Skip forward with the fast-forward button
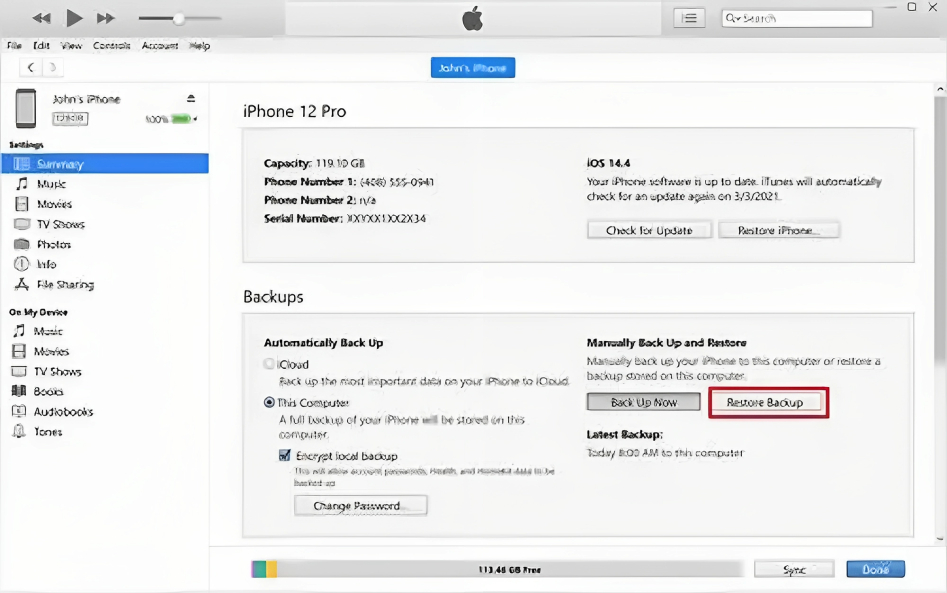947x593 pixels. tap(106, 18)
